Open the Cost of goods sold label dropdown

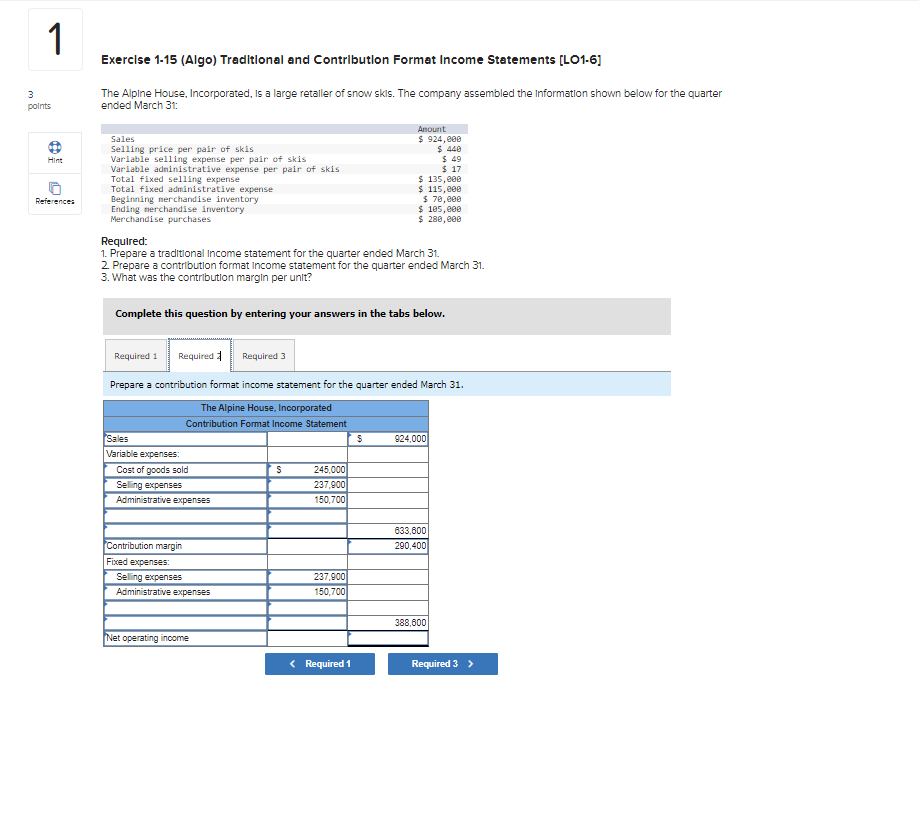185,470
